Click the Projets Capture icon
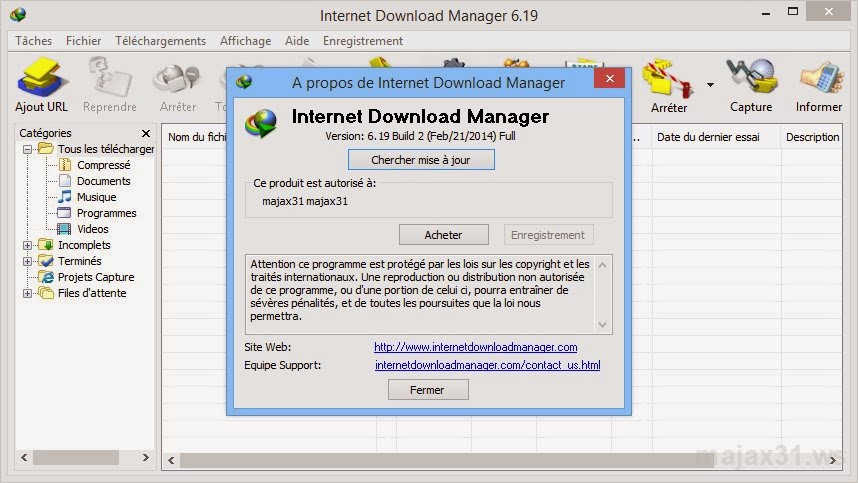Image resolution: width=858 pixels, height=483 pixels. point(47,277)
